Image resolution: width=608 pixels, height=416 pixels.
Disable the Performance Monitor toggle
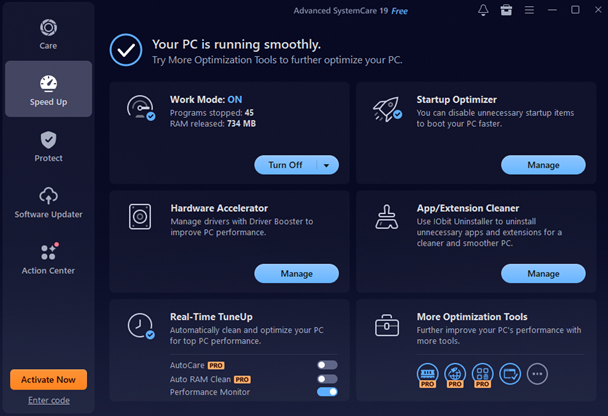click(x=327, y=392)
